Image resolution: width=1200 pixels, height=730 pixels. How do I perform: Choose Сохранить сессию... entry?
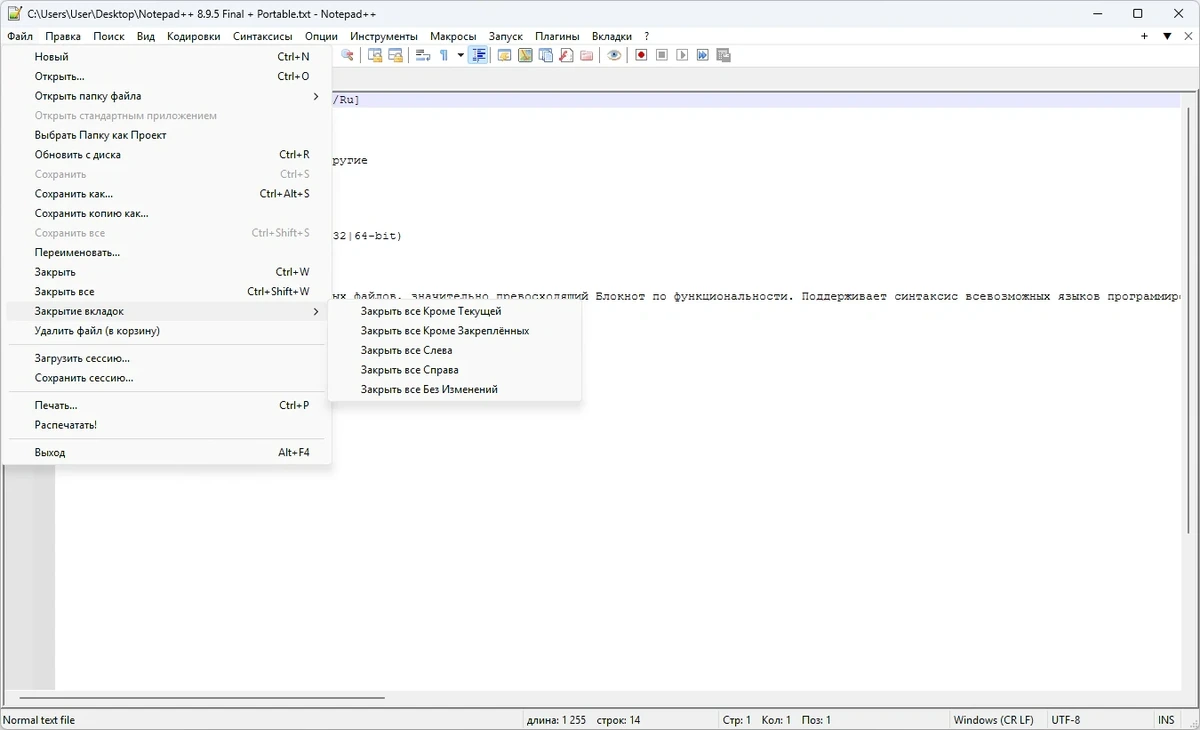(x=167, y=378)
